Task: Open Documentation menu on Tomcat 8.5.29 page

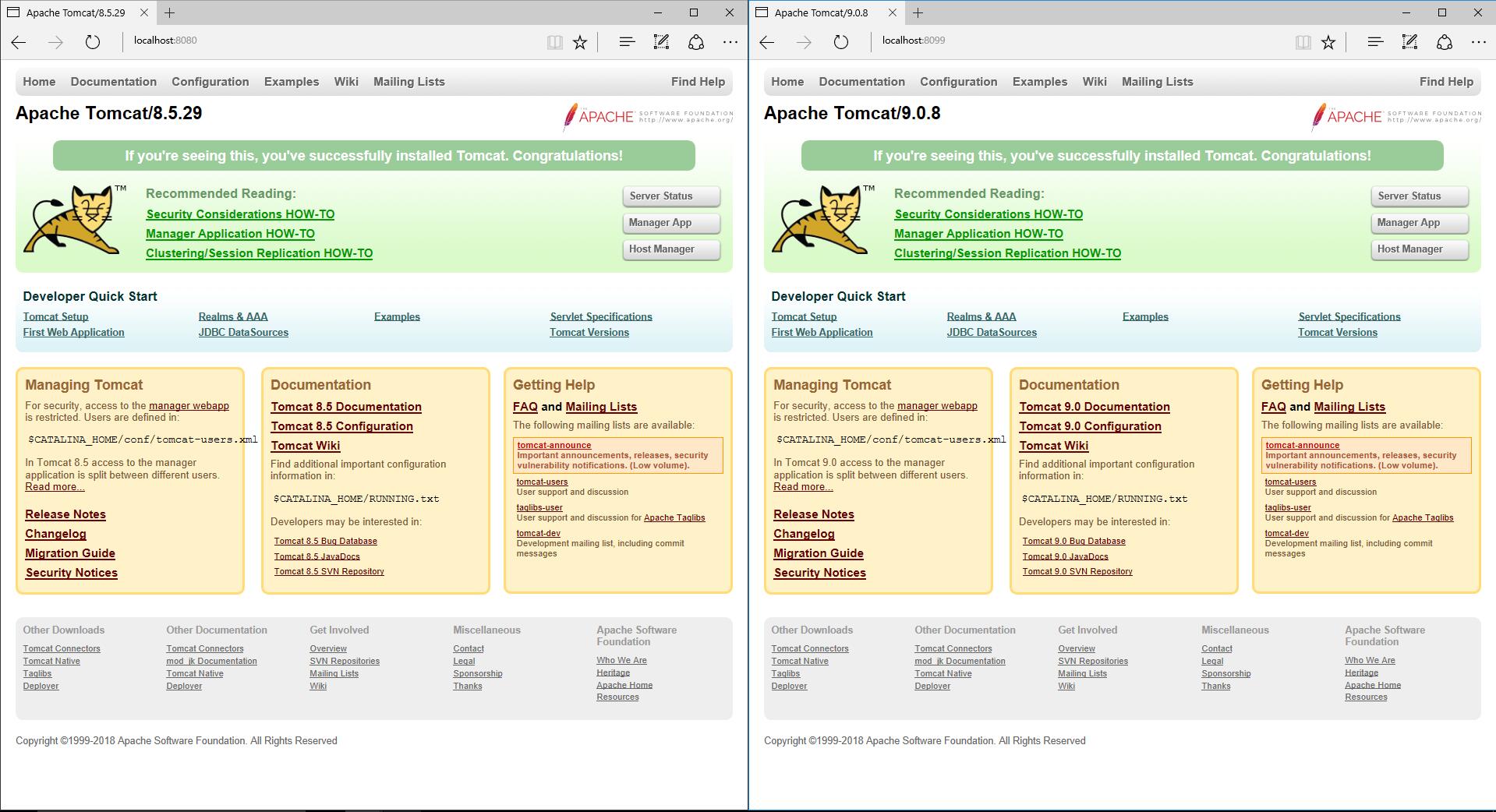Action: (114, 82)
